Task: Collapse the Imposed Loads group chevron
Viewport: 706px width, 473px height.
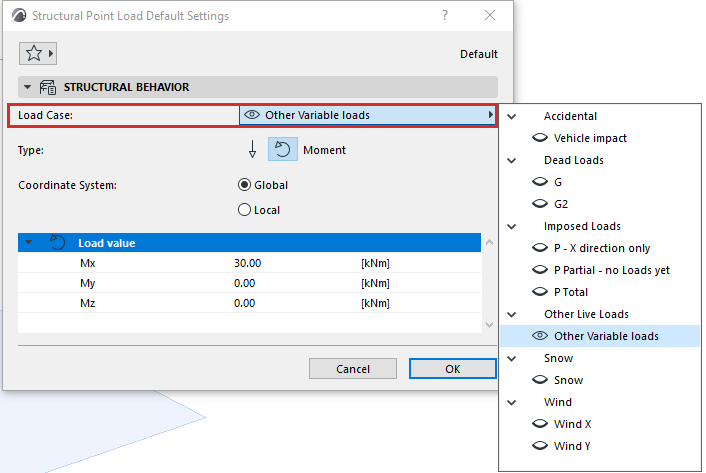Action: [511, 227]
